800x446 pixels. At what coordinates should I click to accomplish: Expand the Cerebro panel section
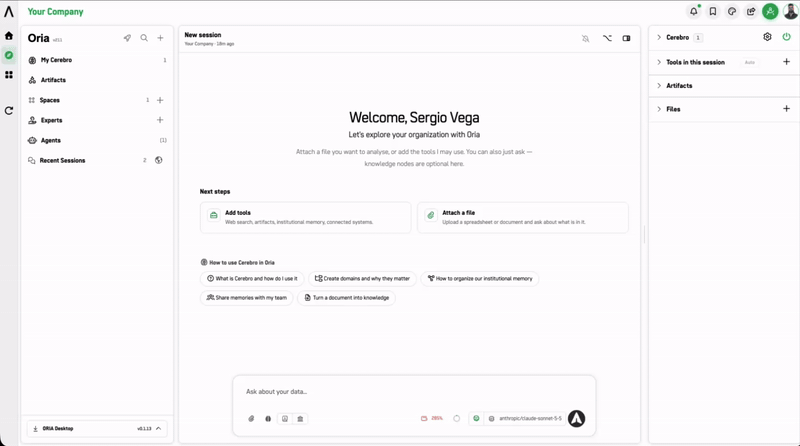click(659, 37)
